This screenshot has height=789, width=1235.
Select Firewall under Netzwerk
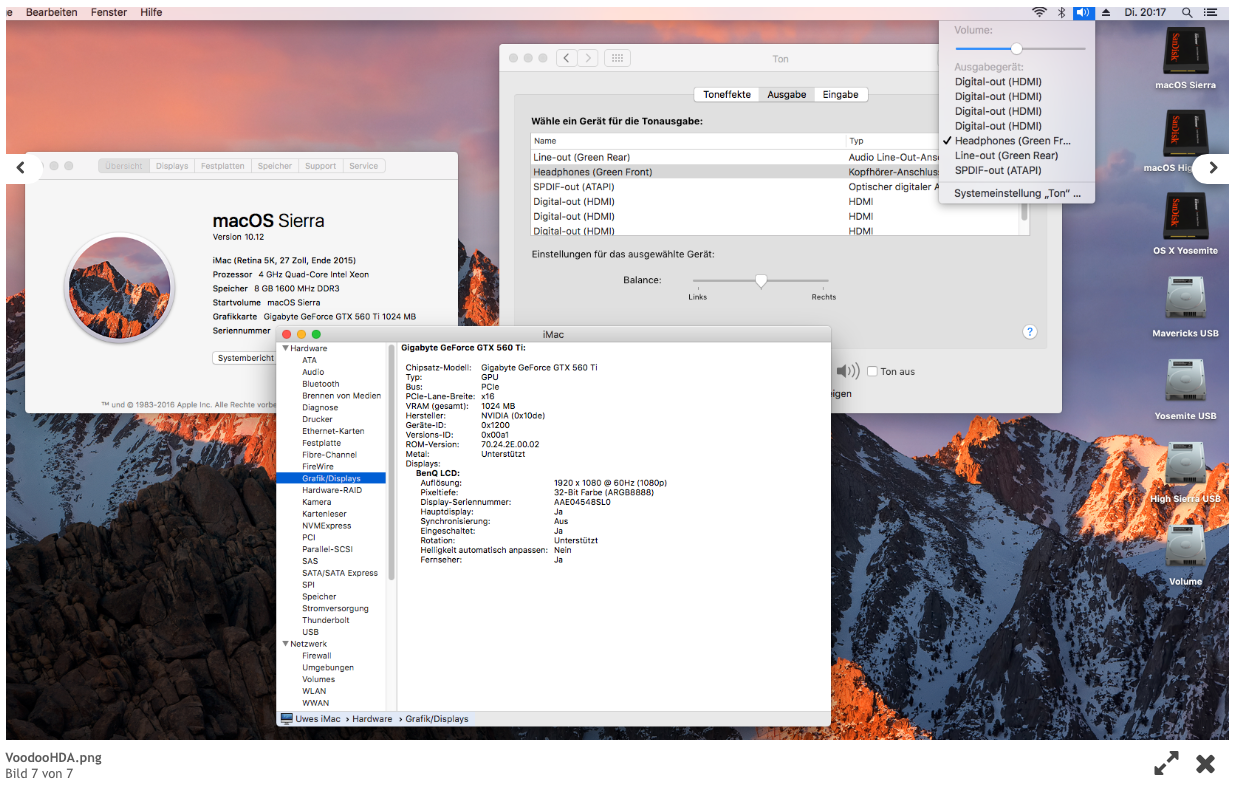pos(317,656)
